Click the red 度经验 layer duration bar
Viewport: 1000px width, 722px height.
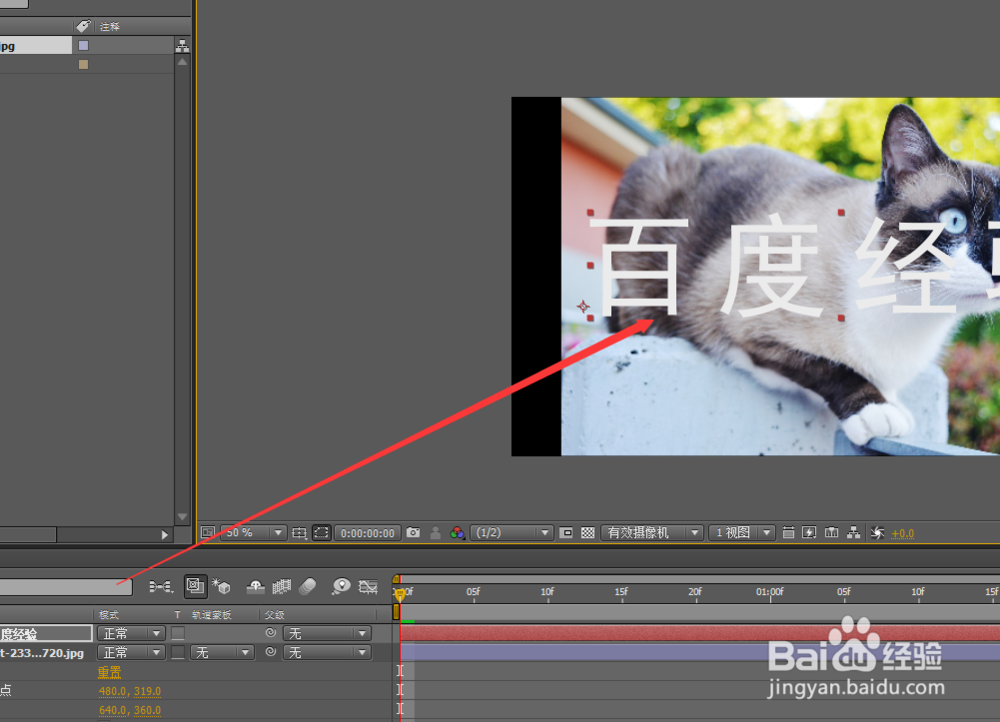pyautogui.click(x=700, y=633)
